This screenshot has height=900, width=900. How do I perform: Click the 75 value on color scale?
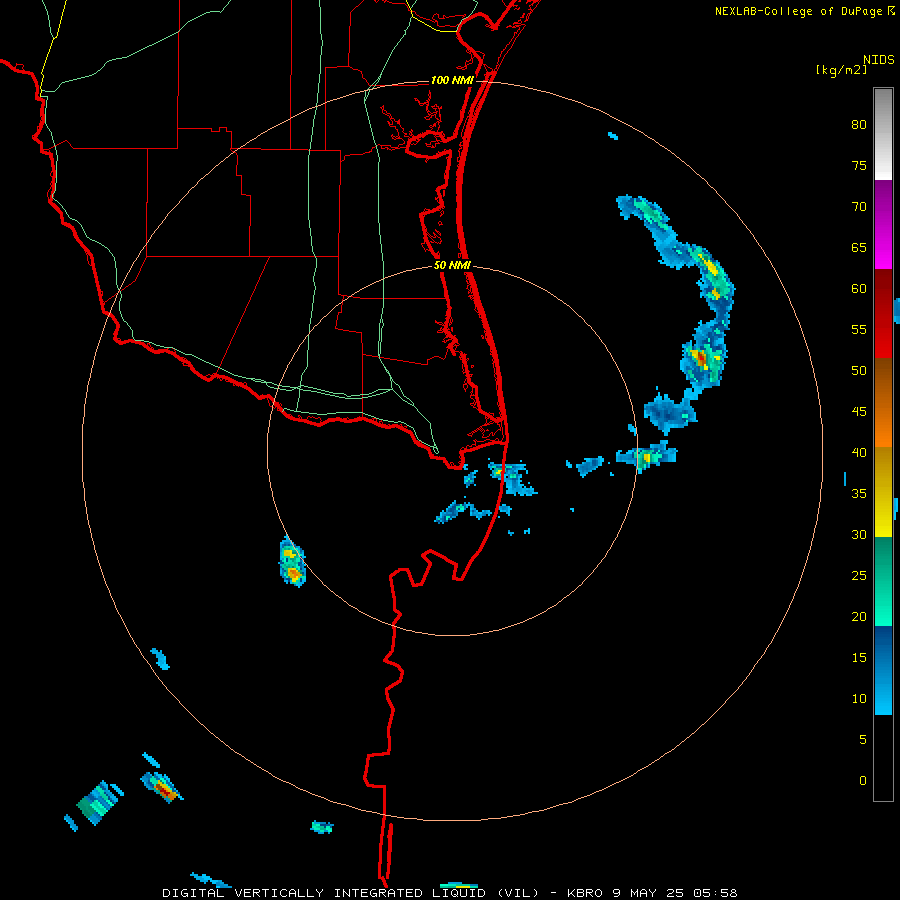pyautogui.click(x=859, y=165)
